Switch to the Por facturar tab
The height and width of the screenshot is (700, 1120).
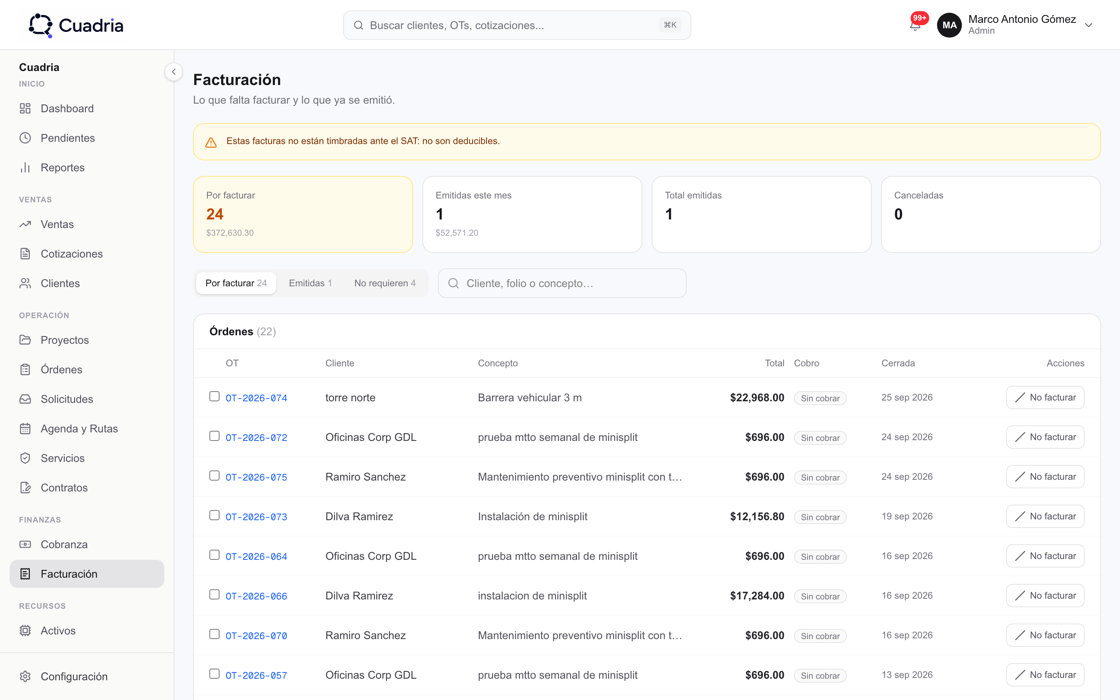coord(236,283)
